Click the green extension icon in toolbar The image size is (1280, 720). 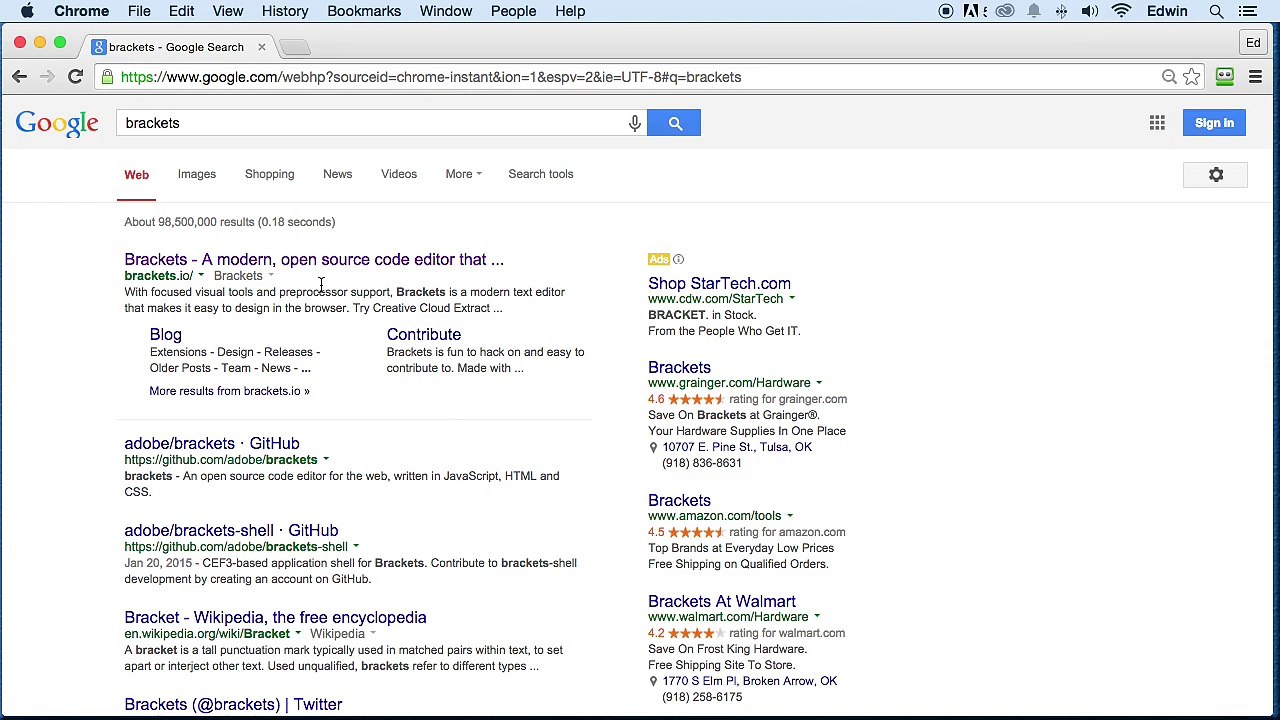point(1225,77)
